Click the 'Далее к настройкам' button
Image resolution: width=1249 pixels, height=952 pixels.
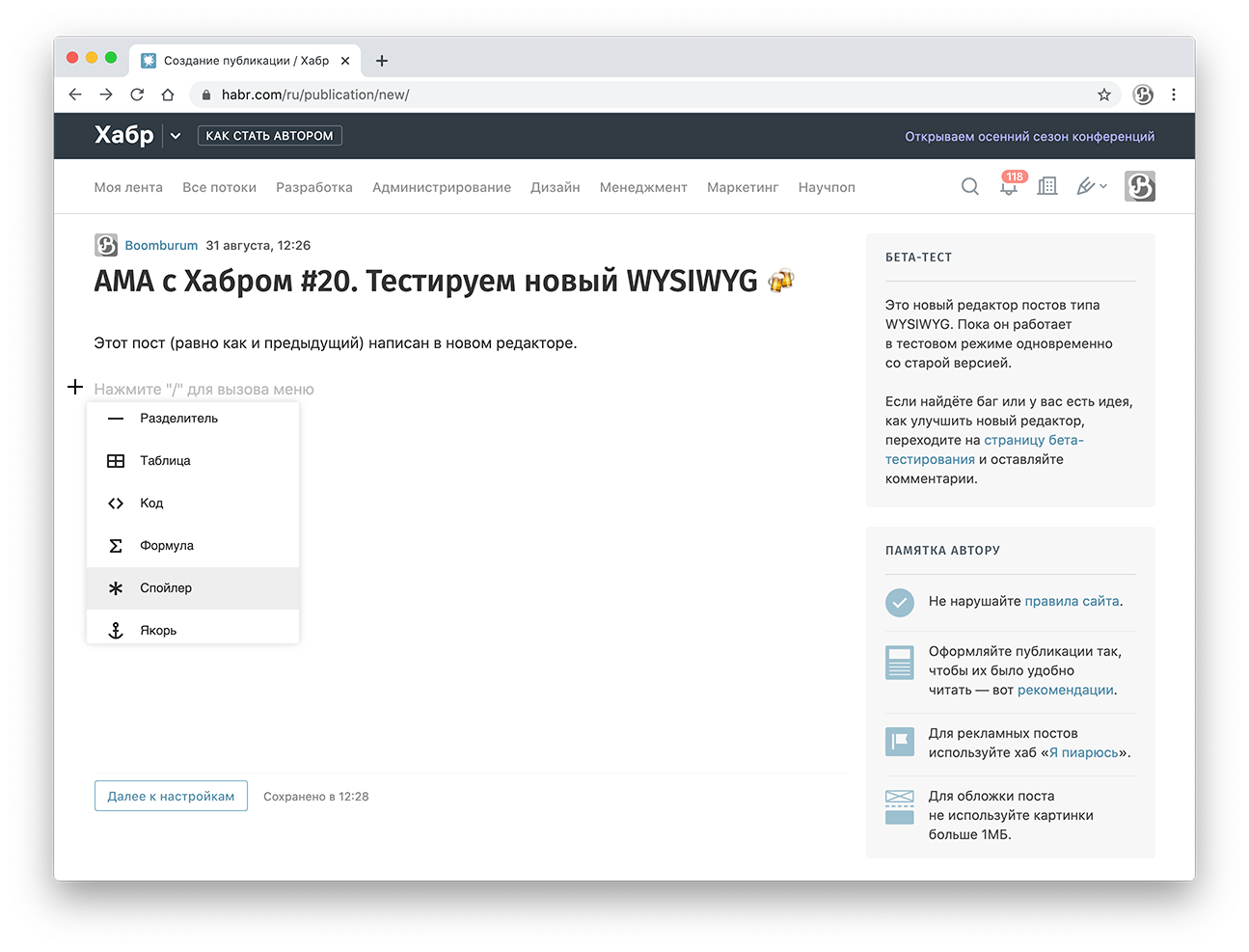click(x=171, y=796)
